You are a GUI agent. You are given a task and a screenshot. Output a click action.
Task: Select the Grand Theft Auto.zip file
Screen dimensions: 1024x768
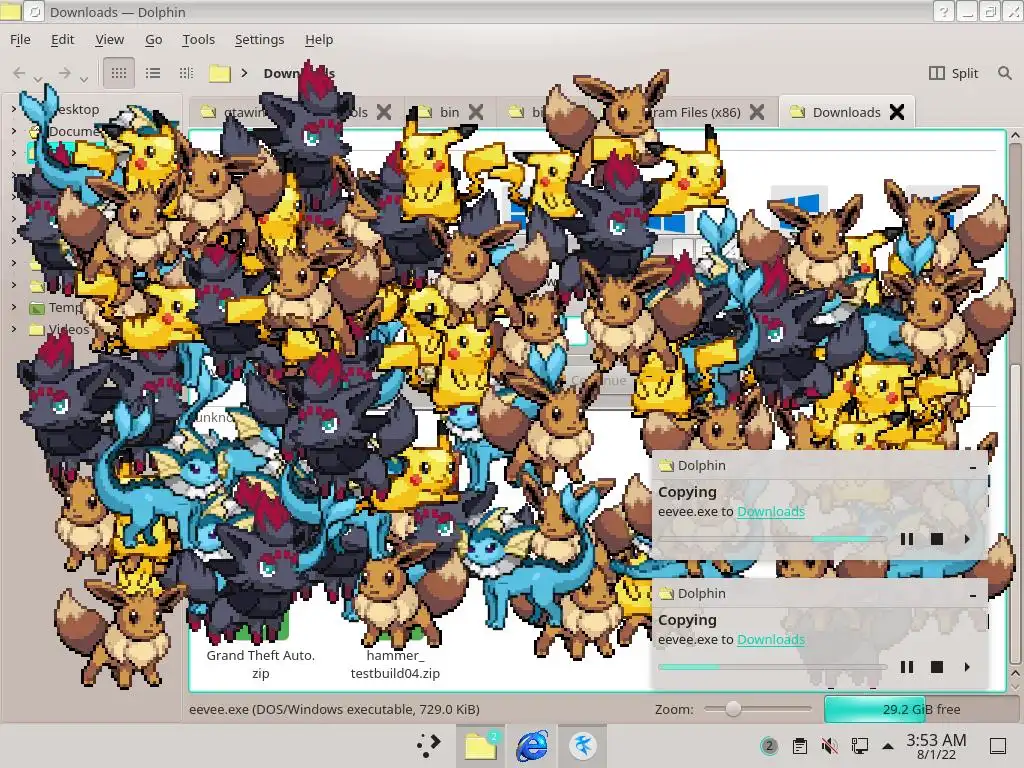coord(261,664)
